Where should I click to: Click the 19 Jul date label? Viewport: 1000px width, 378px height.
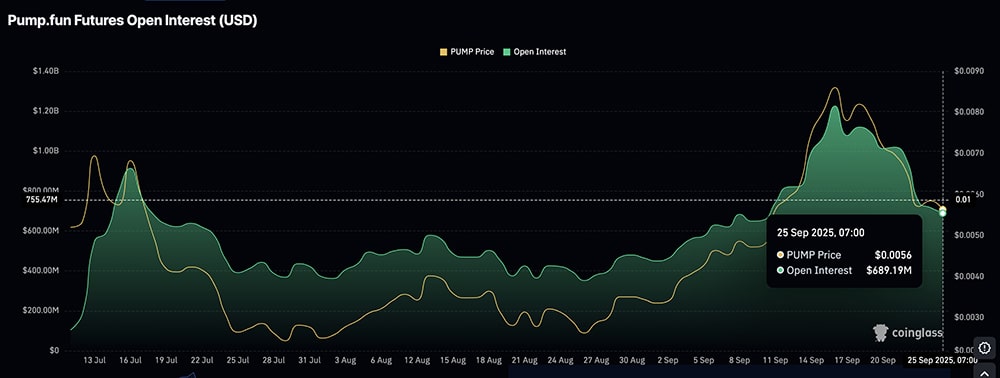tap(166, 361)
